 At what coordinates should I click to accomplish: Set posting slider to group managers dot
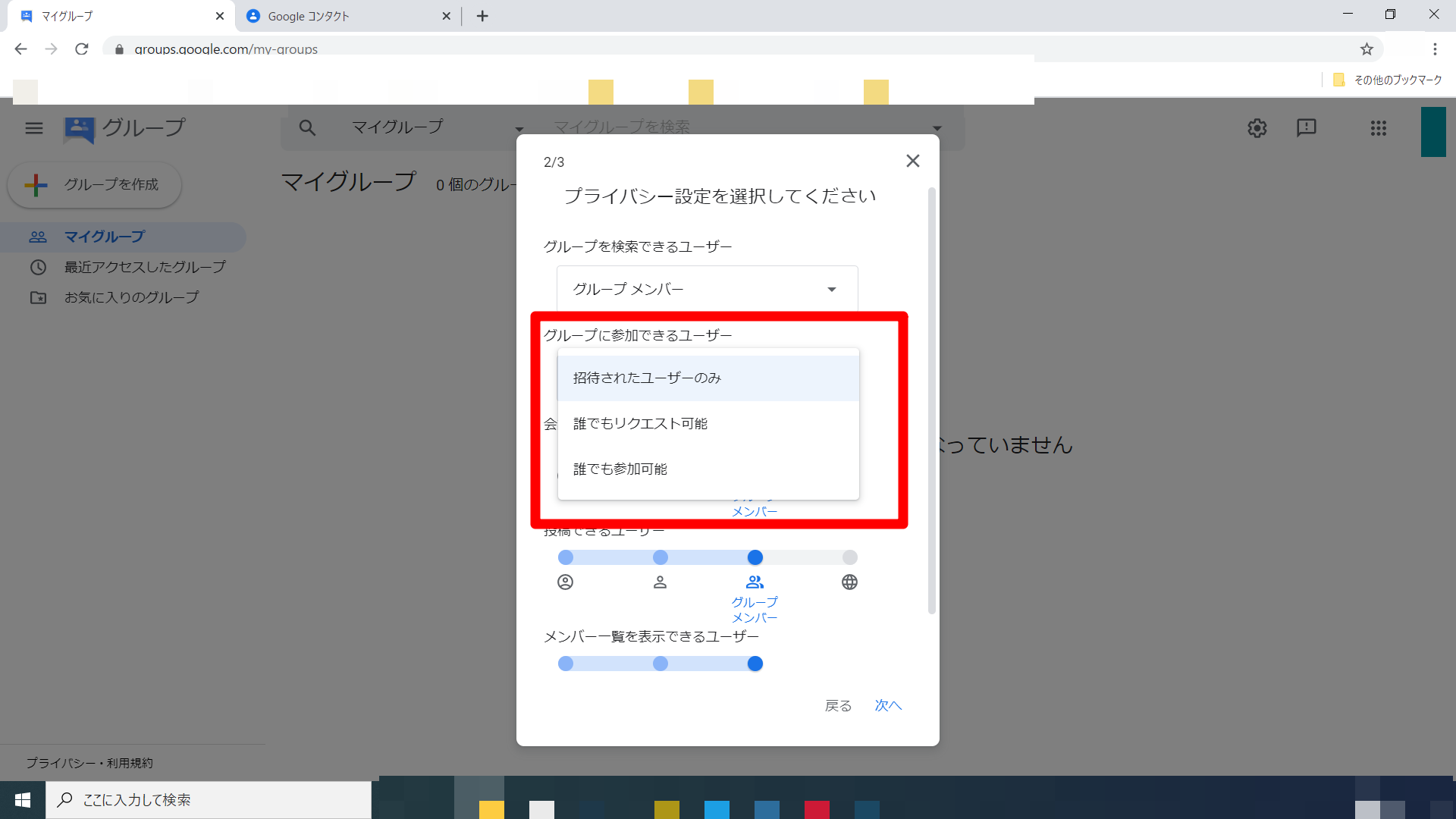pyautogui.click(x=661, y=557)
